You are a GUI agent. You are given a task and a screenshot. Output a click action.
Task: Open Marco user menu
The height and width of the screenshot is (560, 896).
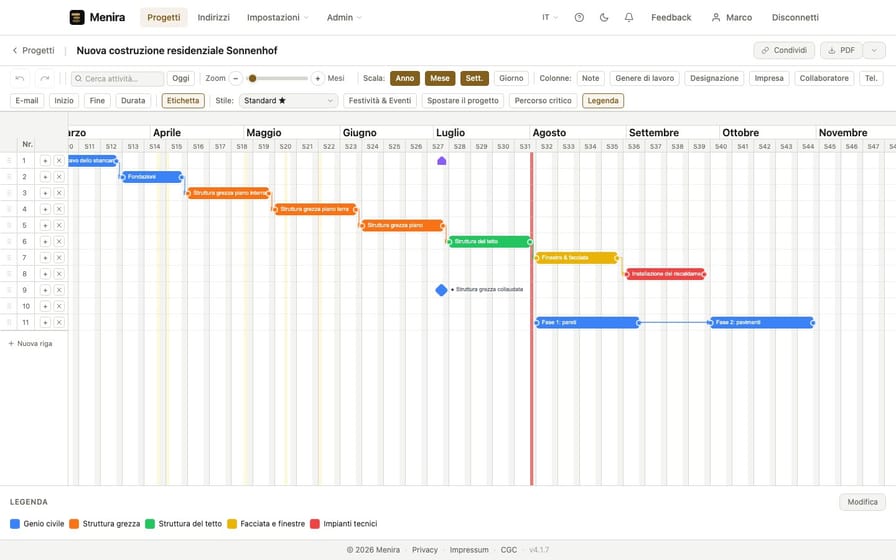coord(731,18)
